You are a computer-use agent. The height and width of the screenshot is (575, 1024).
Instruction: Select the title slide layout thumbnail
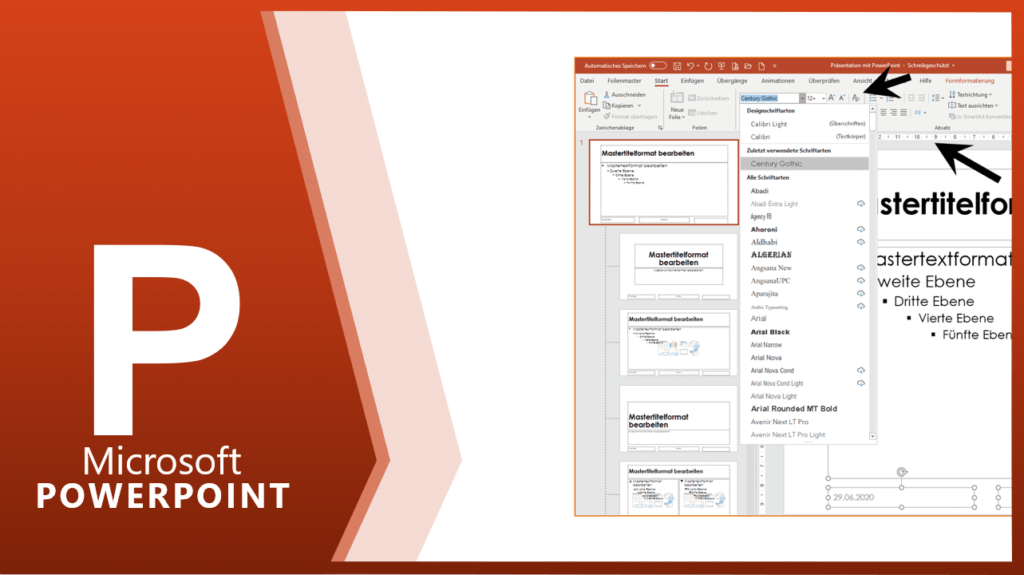pos(678,266)
